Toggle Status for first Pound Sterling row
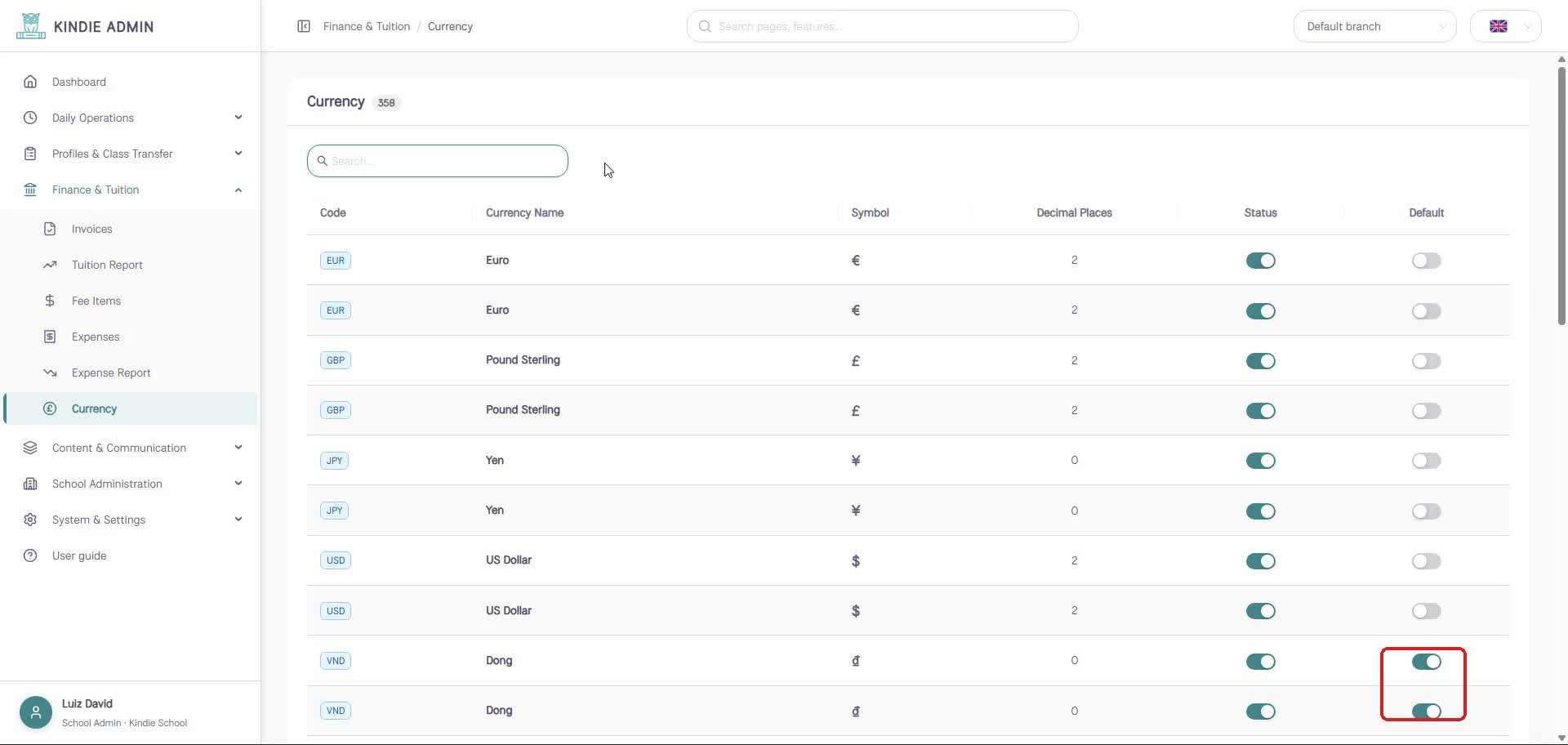Image resolution: width=1568 pixels, height=745 pixels. click(1260, 361)
